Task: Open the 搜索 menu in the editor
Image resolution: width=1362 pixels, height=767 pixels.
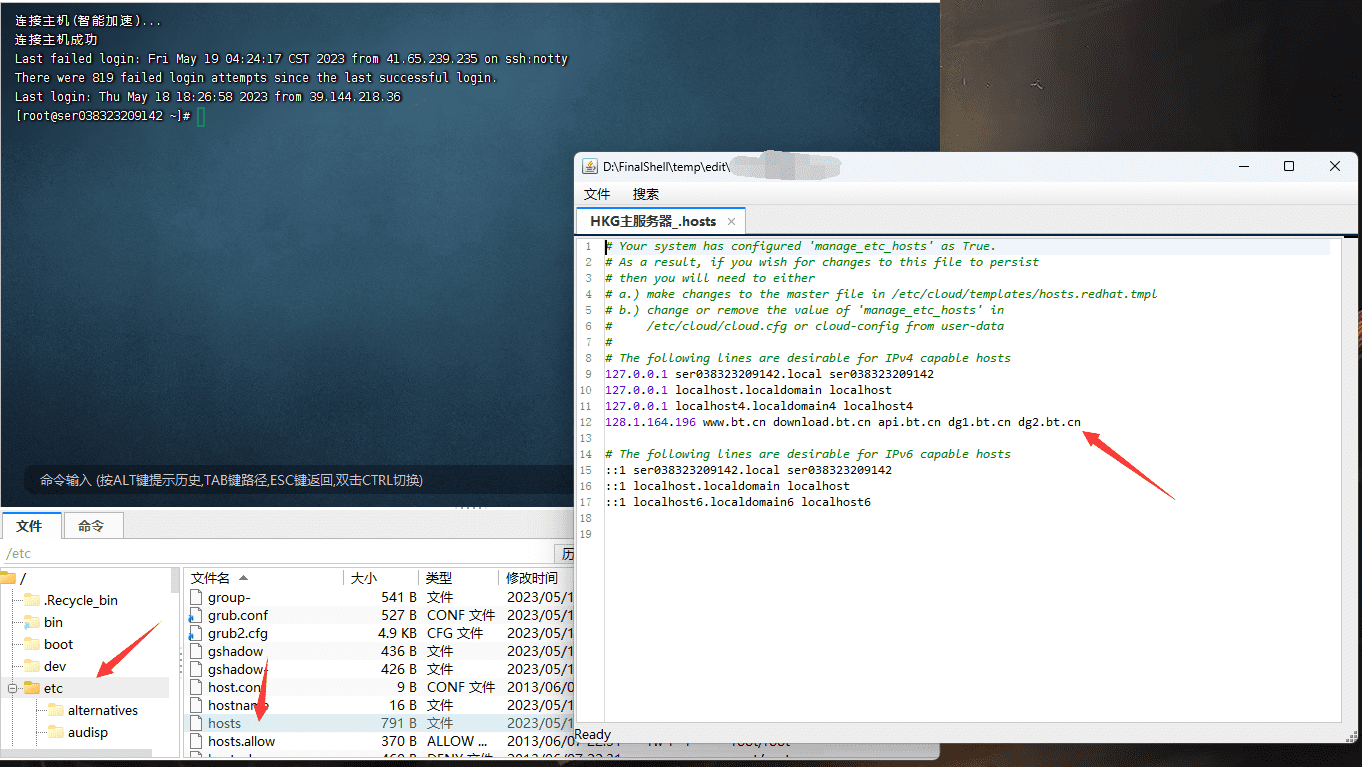Action: coord(646,194)
